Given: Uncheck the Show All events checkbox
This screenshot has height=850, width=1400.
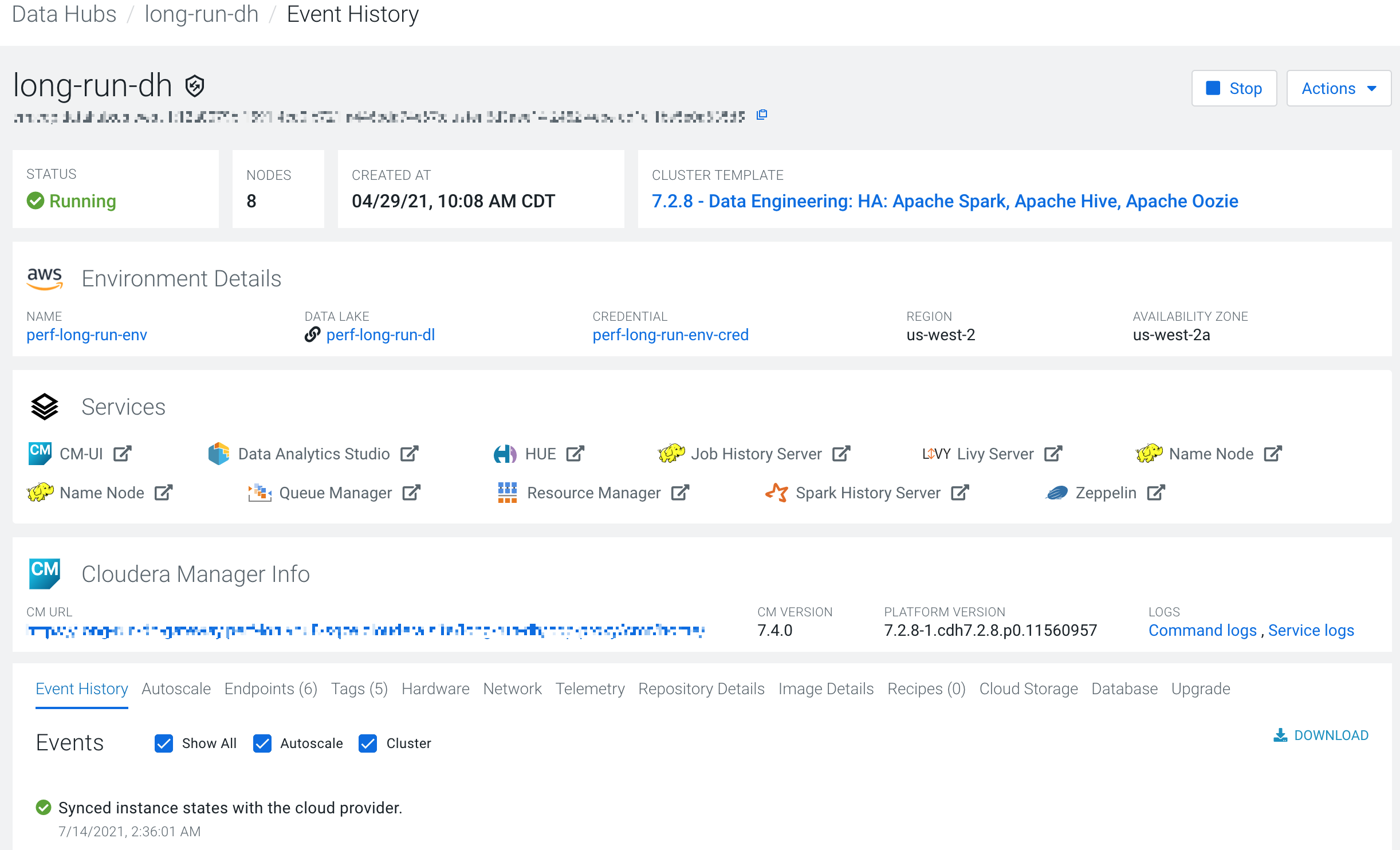Looking at the screenshot, I should tap(164, 743).
